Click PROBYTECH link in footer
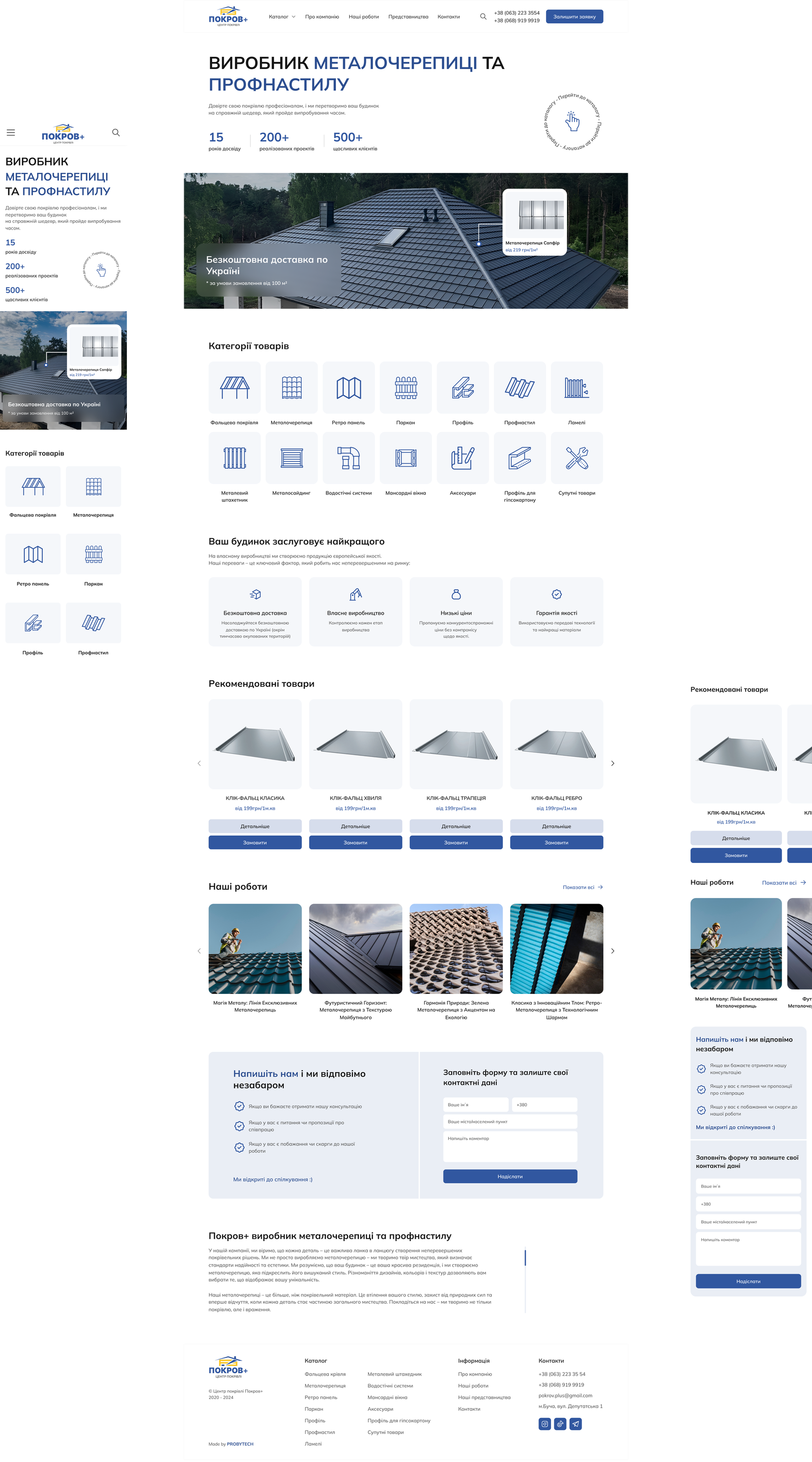The width and height of the screenshot is (812, 1462). pyautogui.click(x=240, y=1444)
